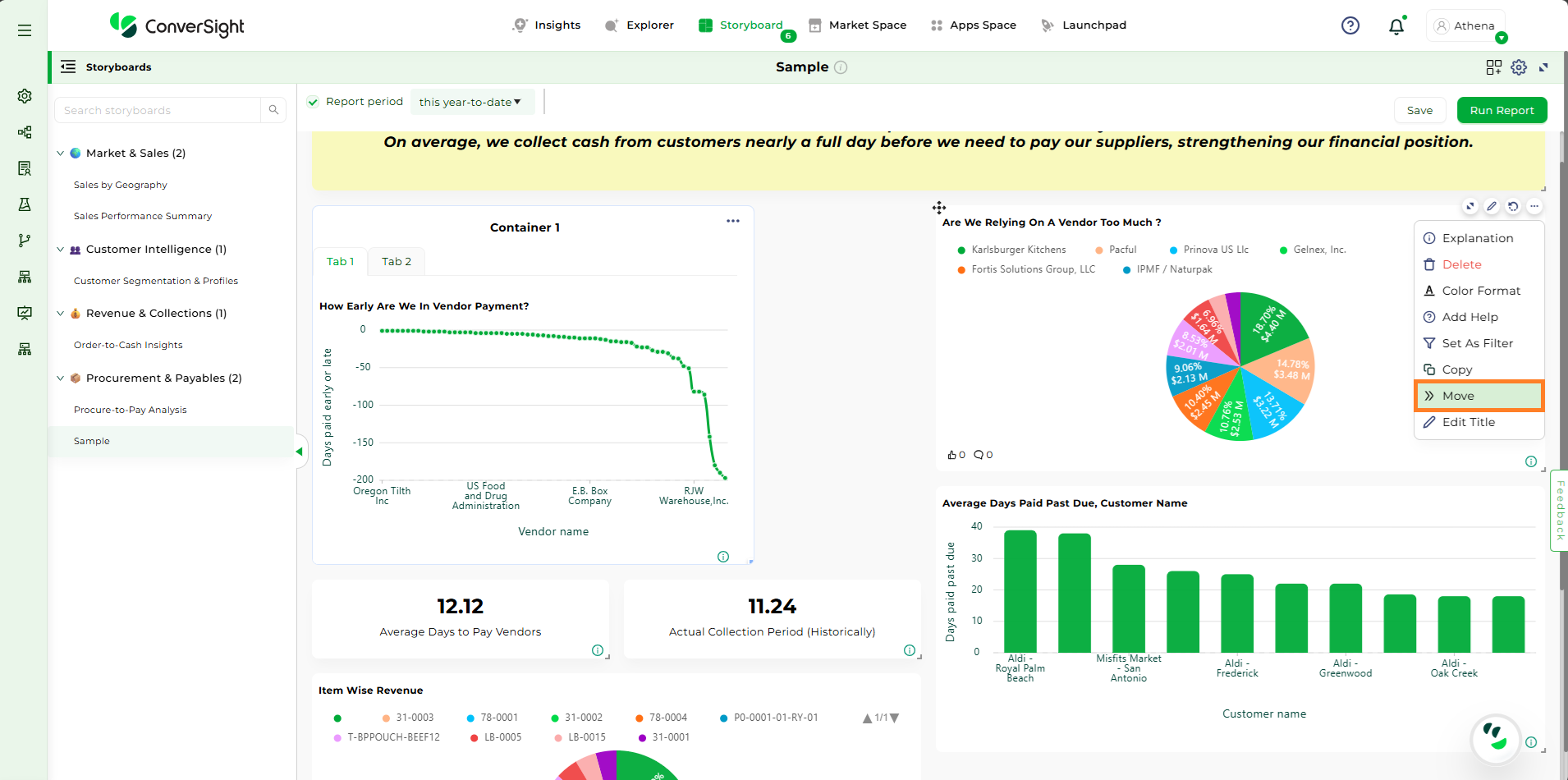1568x780 pixels.
Task: Click the add widget grid icon
Action: click(x=1493, y=67)
